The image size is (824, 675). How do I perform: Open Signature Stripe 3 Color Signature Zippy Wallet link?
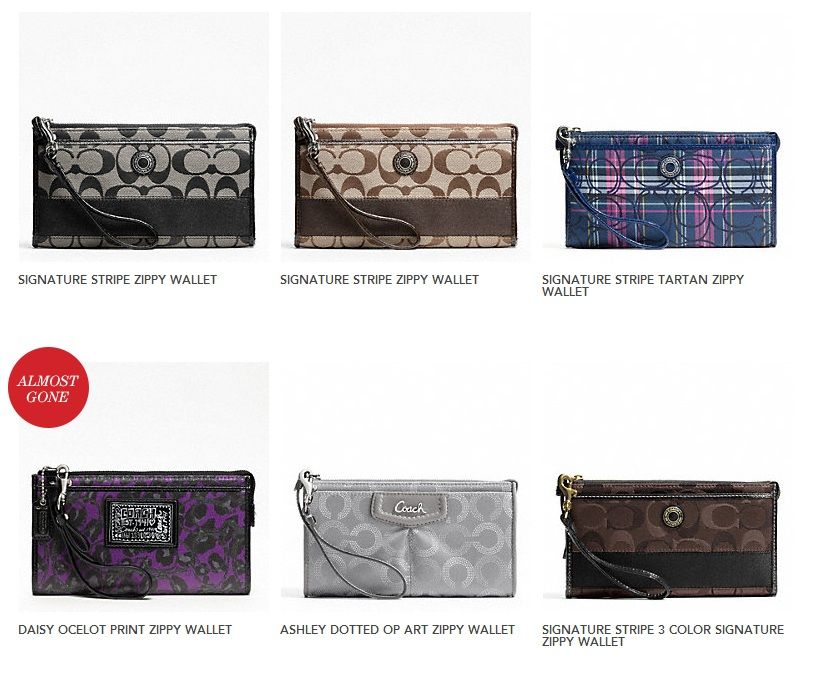[x=663, y=636]
